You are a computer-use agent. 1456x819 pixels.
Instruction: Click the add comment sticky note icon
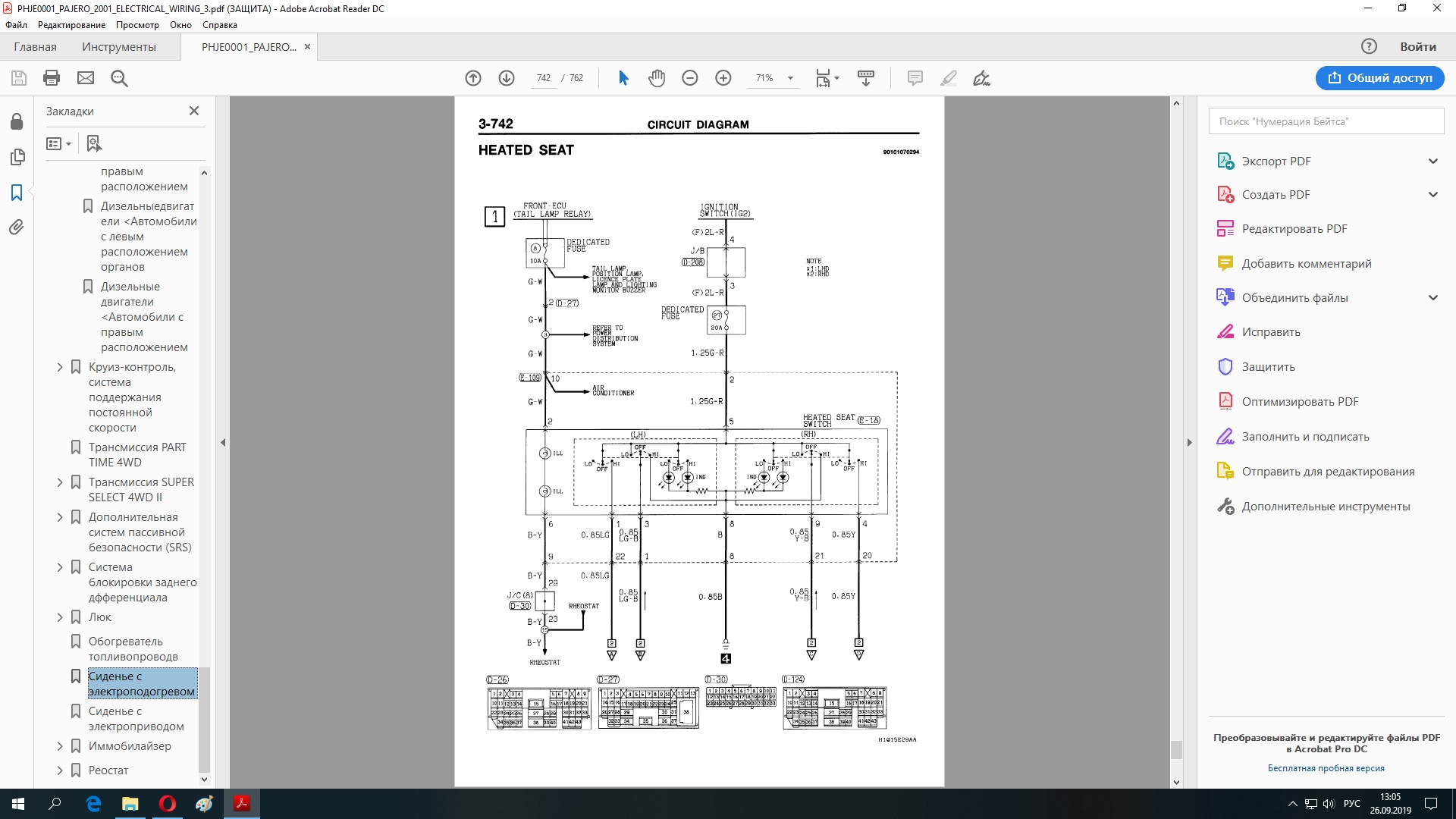click(915, 78)
